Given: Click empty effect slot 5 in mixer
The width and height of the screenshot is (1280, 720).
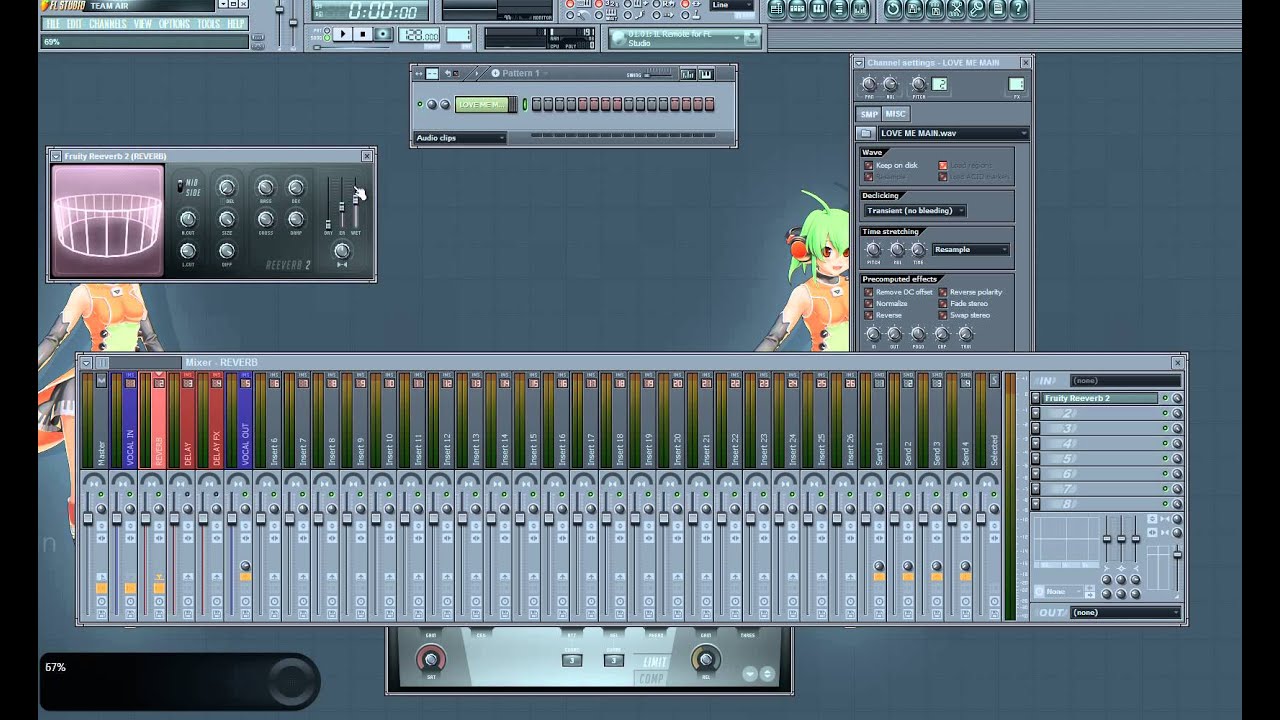Looking at the screenshot, I should click(1099, 458).
